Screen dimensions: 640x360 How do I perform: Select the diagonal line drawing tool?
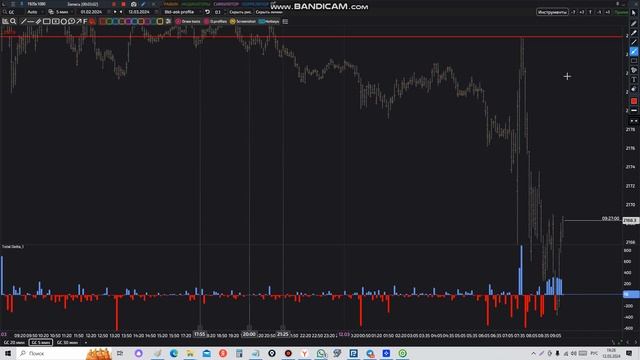(23, 21)
